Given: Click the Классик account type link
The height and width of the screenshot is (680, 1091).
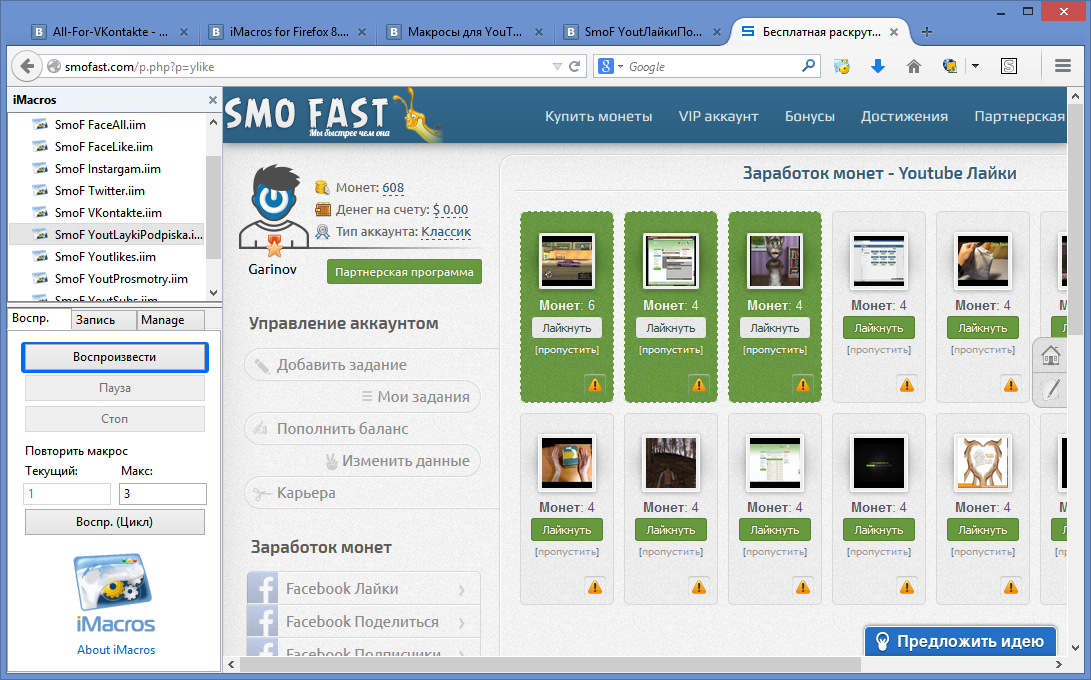Looking at the screenshot, I should tap(446, 232).
